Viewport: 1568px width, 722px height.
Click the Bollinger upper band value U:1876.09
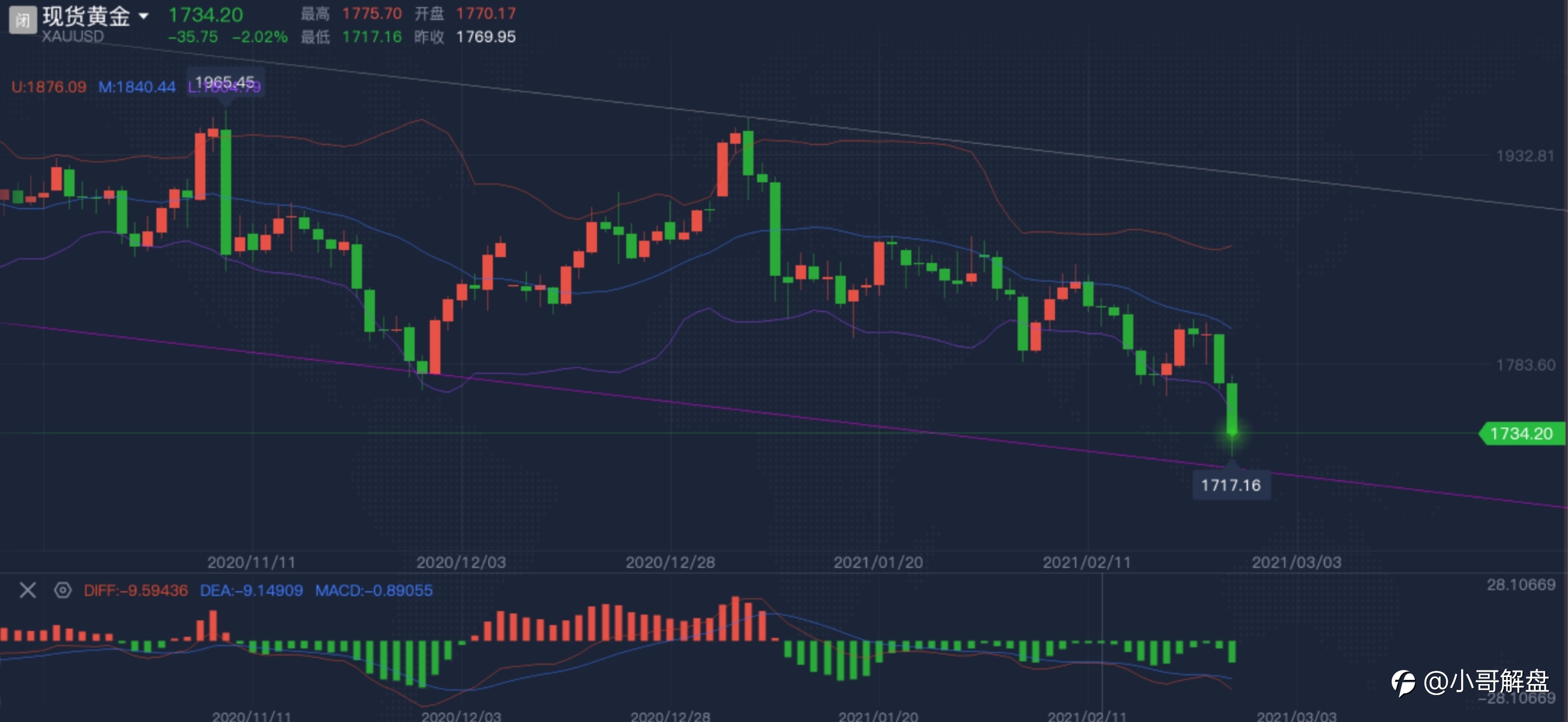point(48,86)
